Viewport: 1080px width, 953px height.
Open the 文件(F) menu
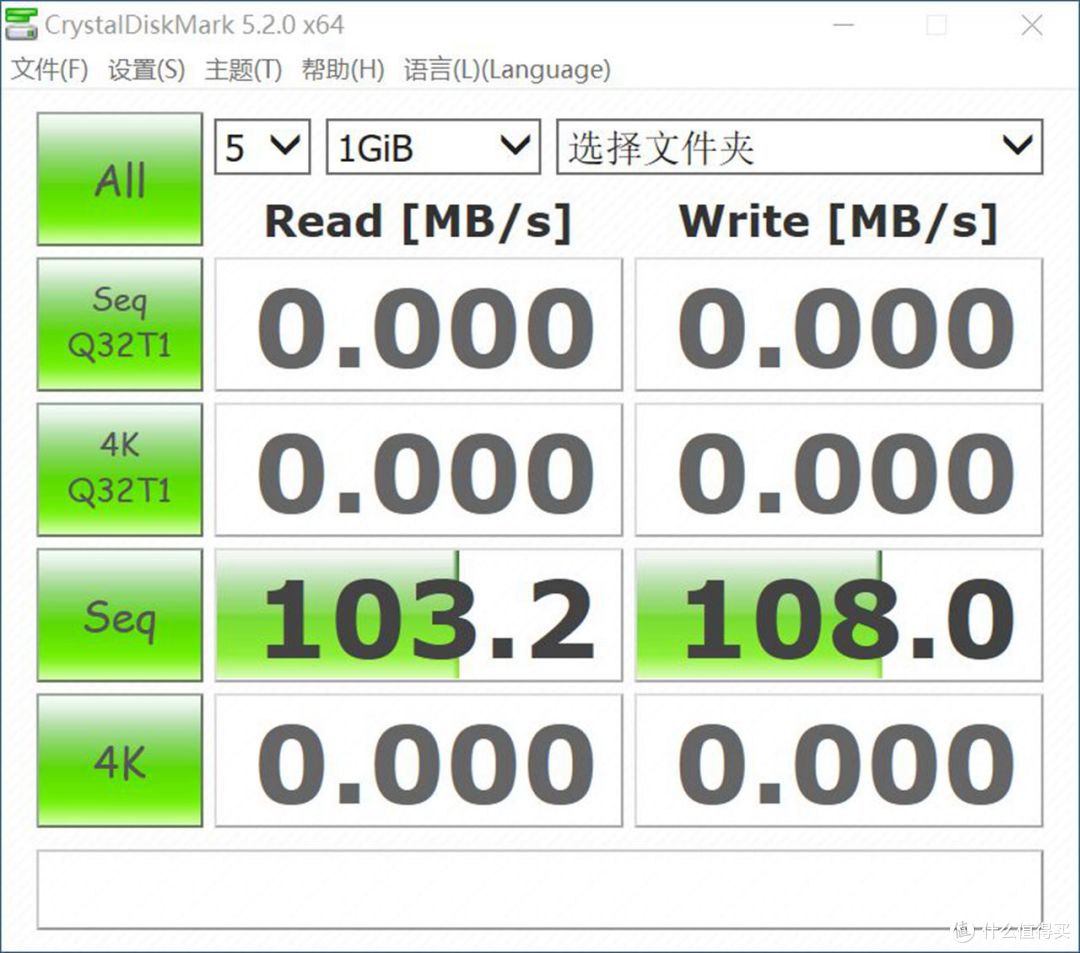click(50, 70)
